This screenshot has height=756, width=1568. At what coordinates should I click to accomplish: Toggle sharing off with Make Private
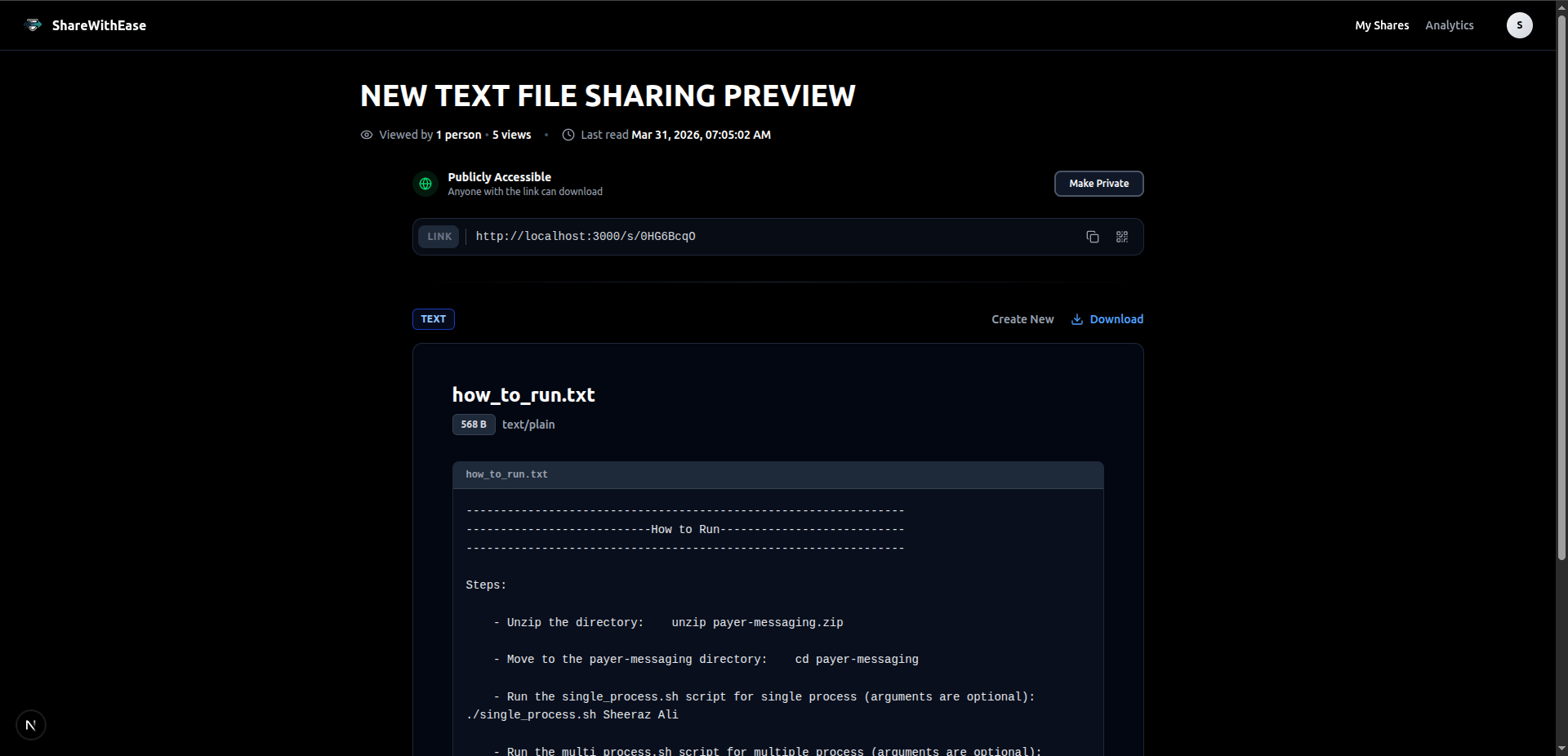pos(1098,184)
